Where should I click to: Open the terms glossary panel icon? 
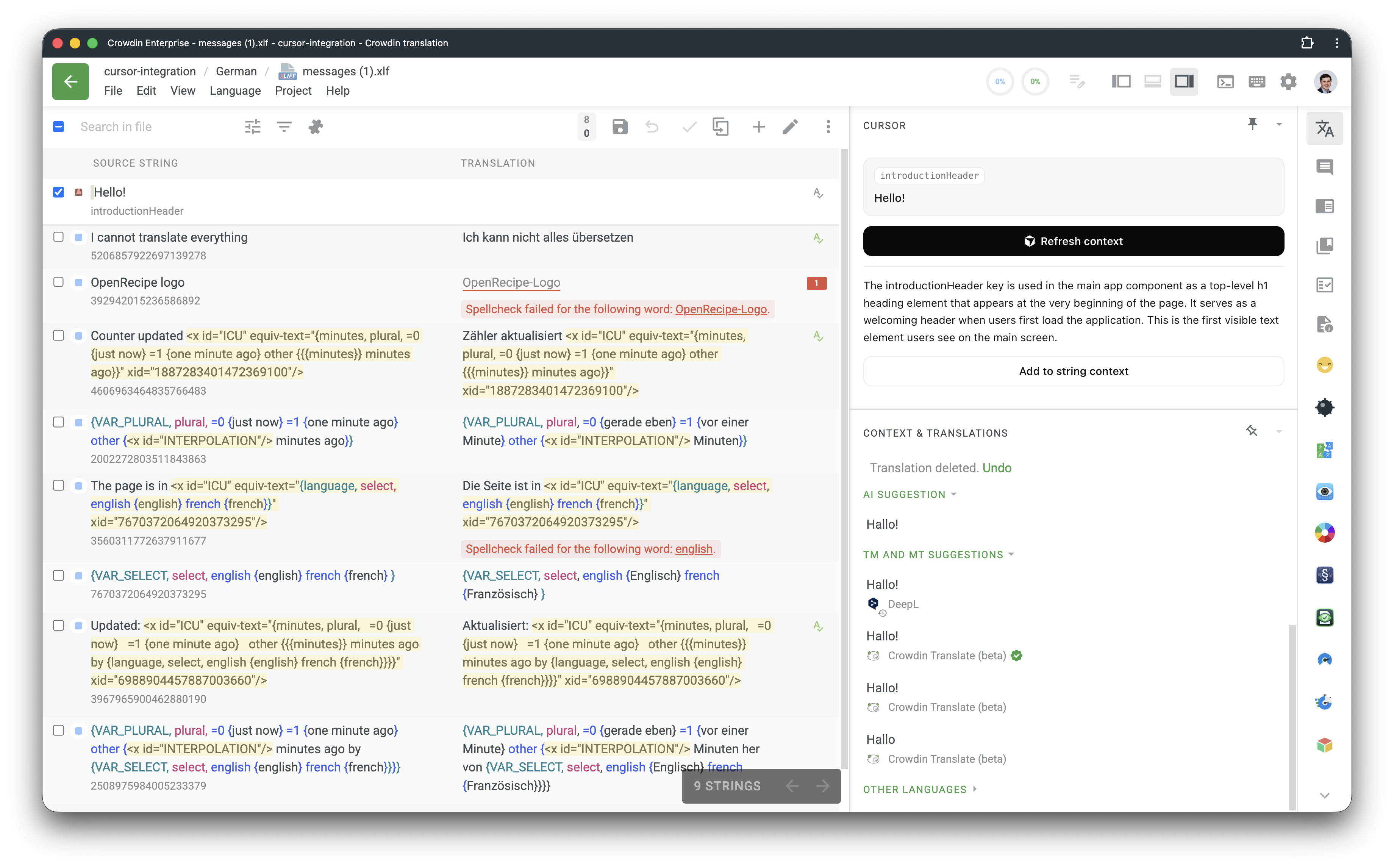[1324, 206]
